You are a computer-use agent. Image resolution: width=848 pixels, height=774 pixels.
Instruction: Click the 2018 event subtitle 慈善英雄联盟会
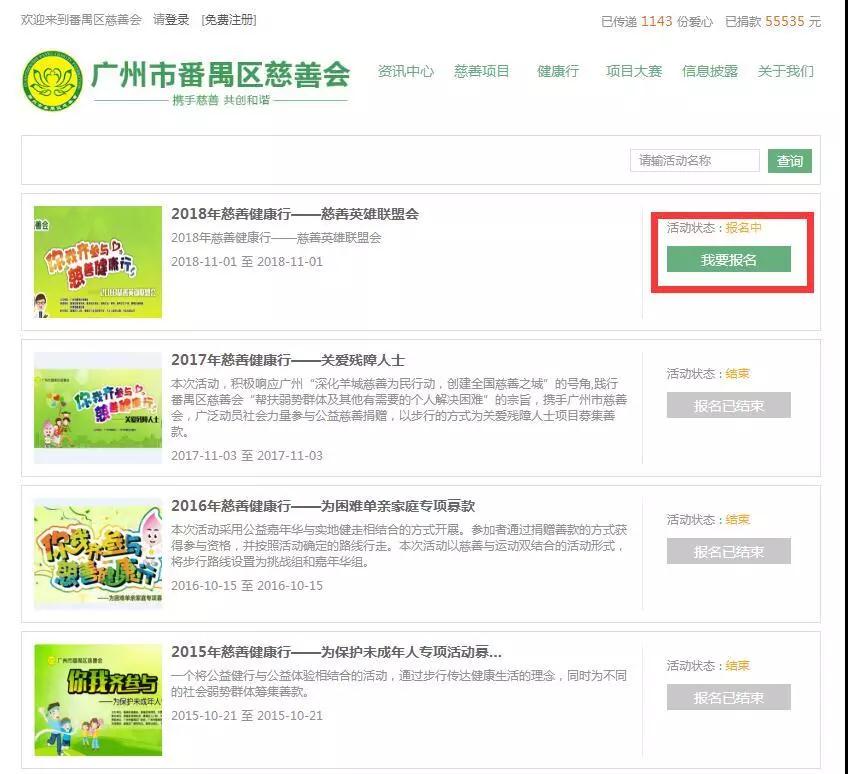tap(276, 237)
